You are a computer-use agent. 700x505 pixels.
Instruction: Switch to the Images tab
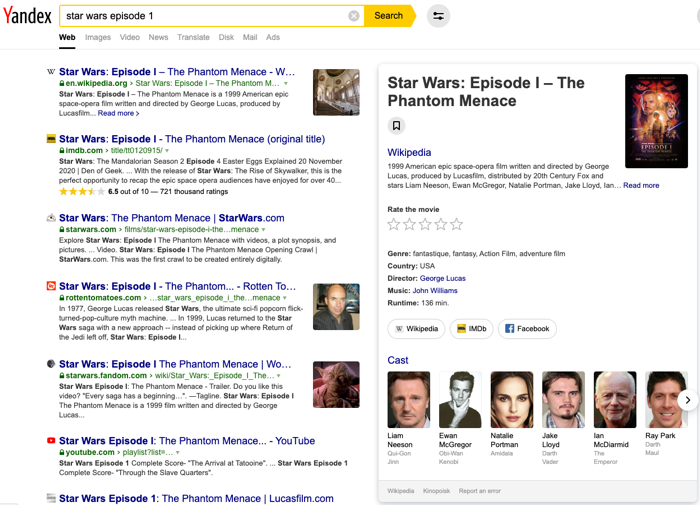[98, 37]
